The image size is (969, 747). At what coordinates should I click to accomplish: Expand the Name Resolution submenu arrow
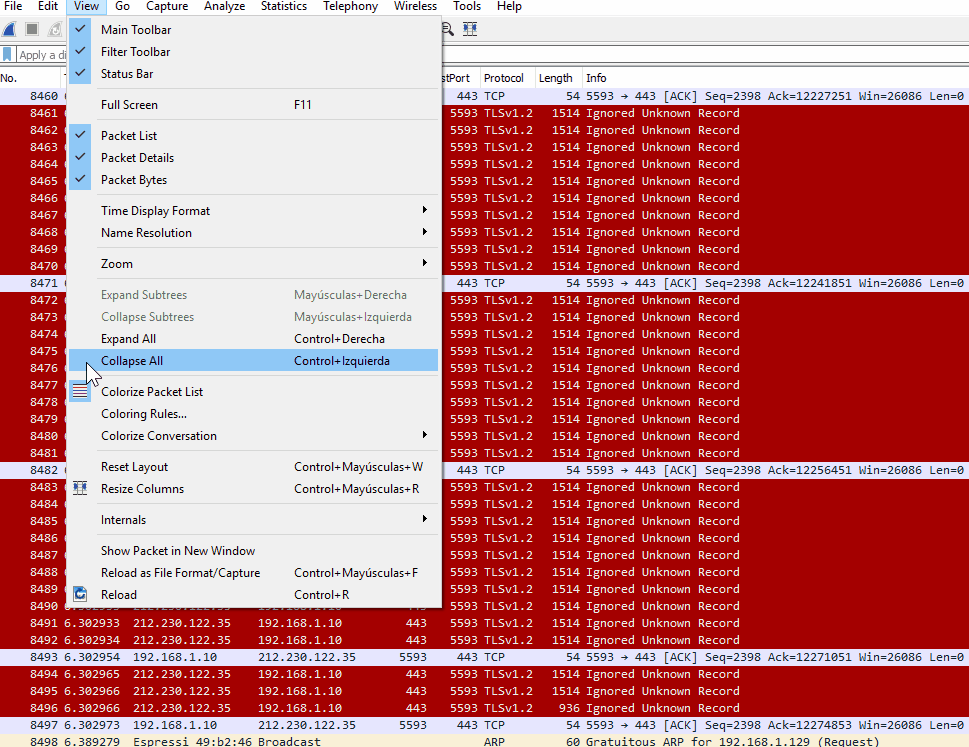(425, 232)
